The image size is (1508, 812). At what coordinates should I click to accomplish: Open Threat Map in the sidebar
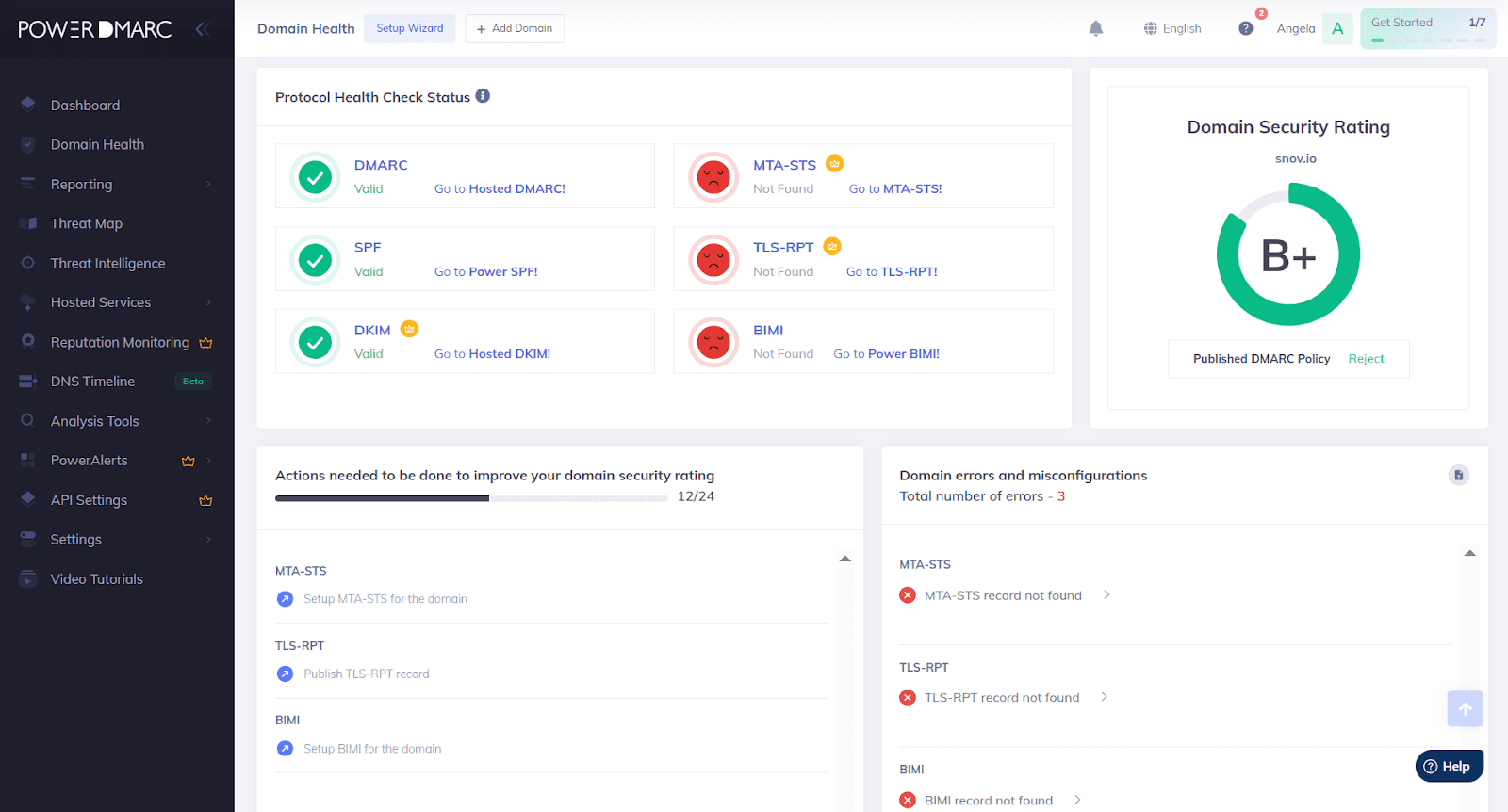tap(87, 223)
